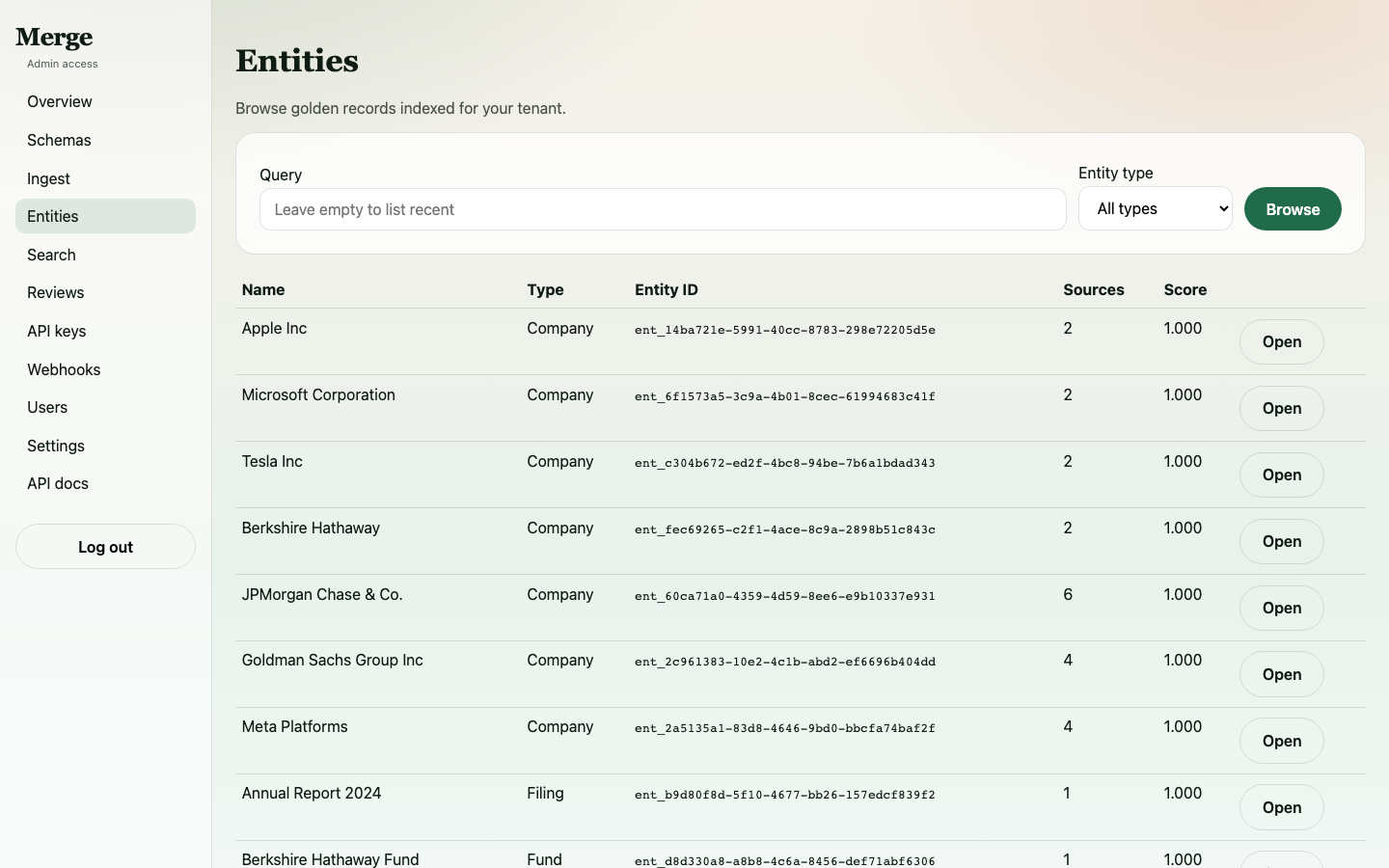Select the Apple Inc name cell
1389x868 pixels.
tap(274, 328)
